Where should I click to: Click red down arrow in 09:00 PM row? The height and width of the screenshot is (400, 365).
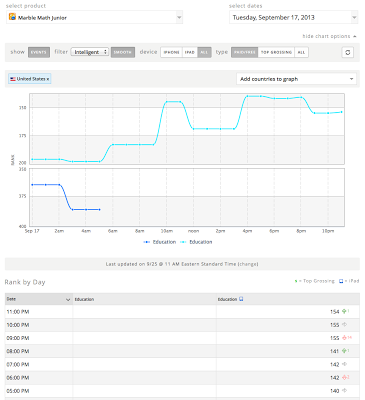pyautogui.click(x=344, y=338)
